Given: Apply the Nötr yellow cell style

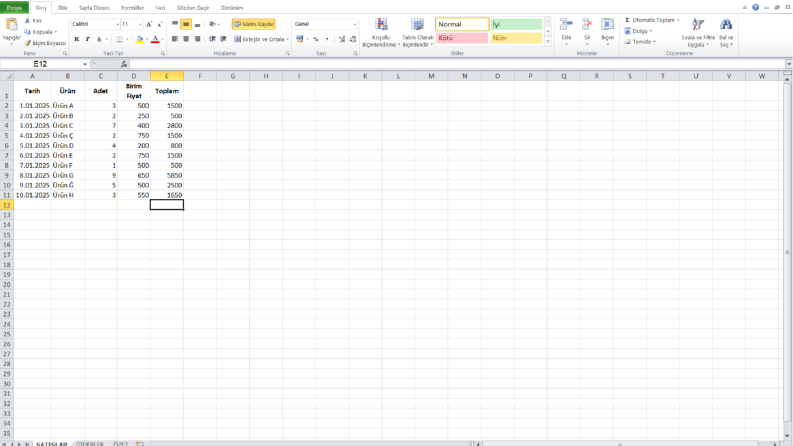Looking at the screenshot, I should [516, 38].
